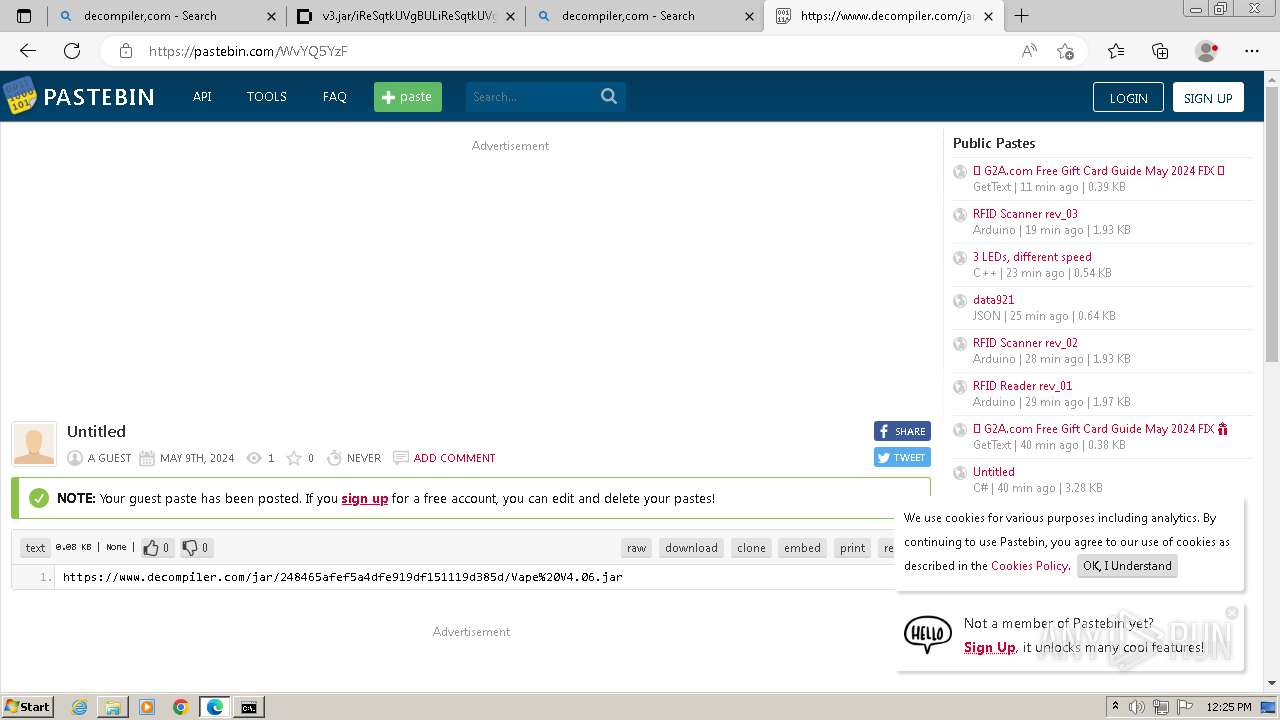Open the Collections icon
Viewport: 1280px width, 720px height.
[x=1160, y=51]
